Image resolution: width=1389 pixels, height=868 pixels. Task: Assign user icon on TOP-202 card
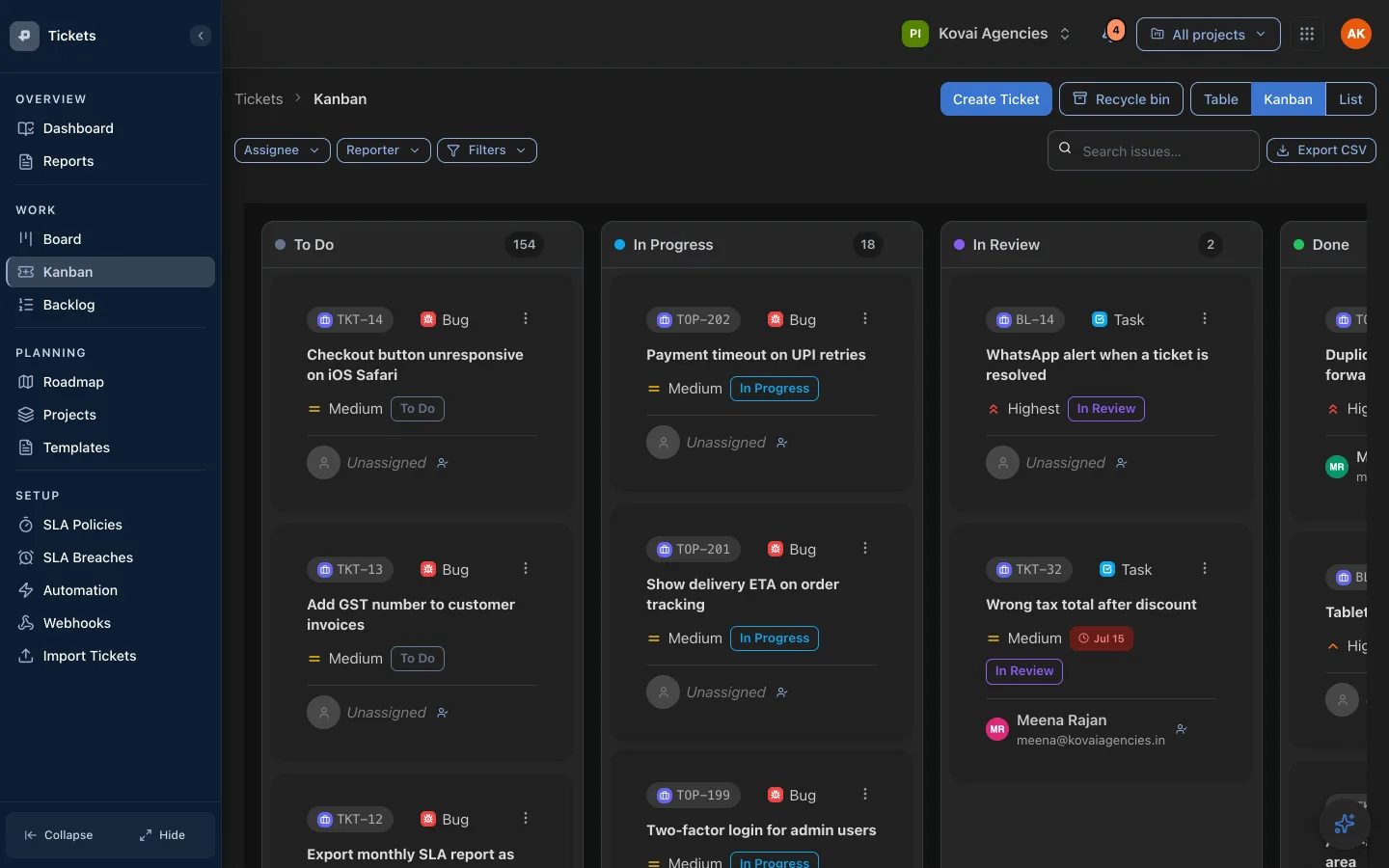782,443
